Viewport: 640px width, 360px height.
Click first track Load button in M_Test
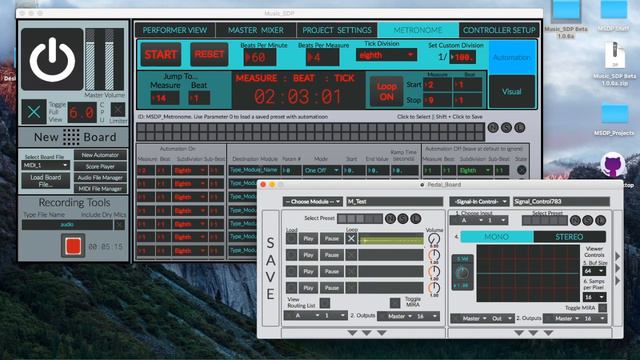click(x=291, y=239)
